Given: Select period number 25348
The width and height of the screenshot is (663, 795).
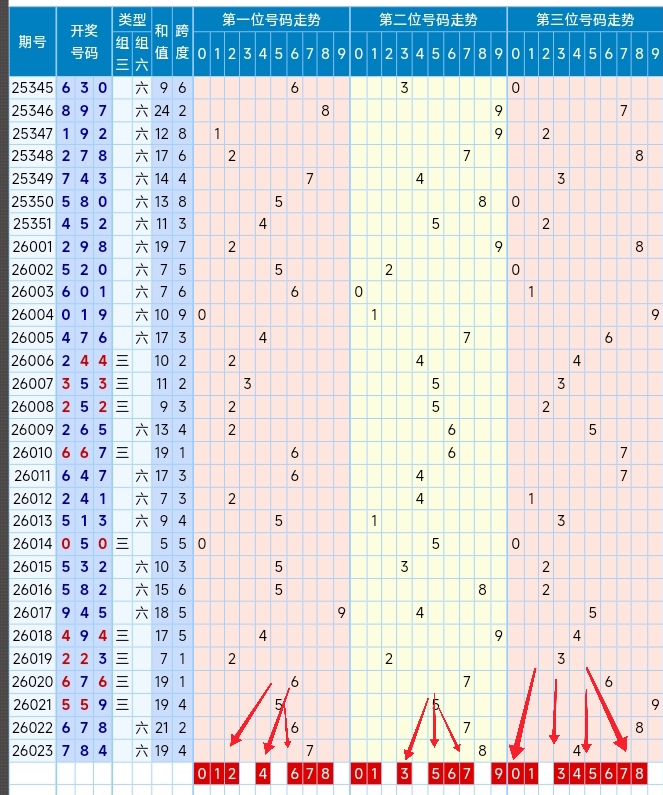Looking at the screenshot, I should (x=32, y=156).
